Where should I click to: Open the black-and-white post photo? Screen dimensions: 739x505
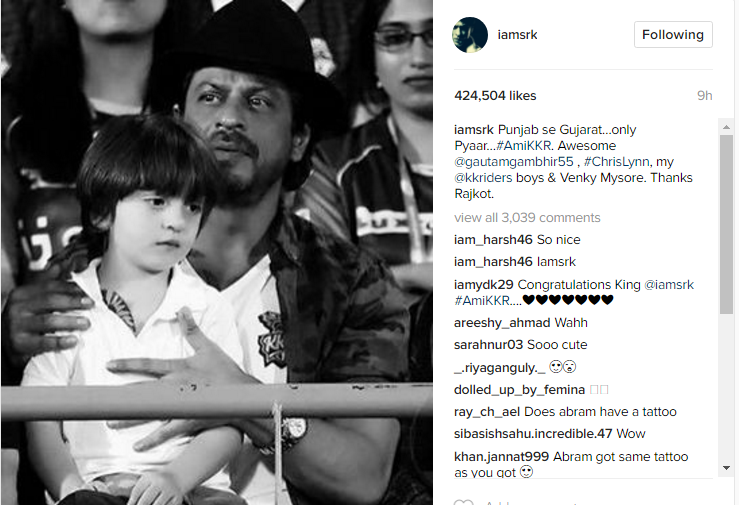pyautogui.click(x=217, y=252)
